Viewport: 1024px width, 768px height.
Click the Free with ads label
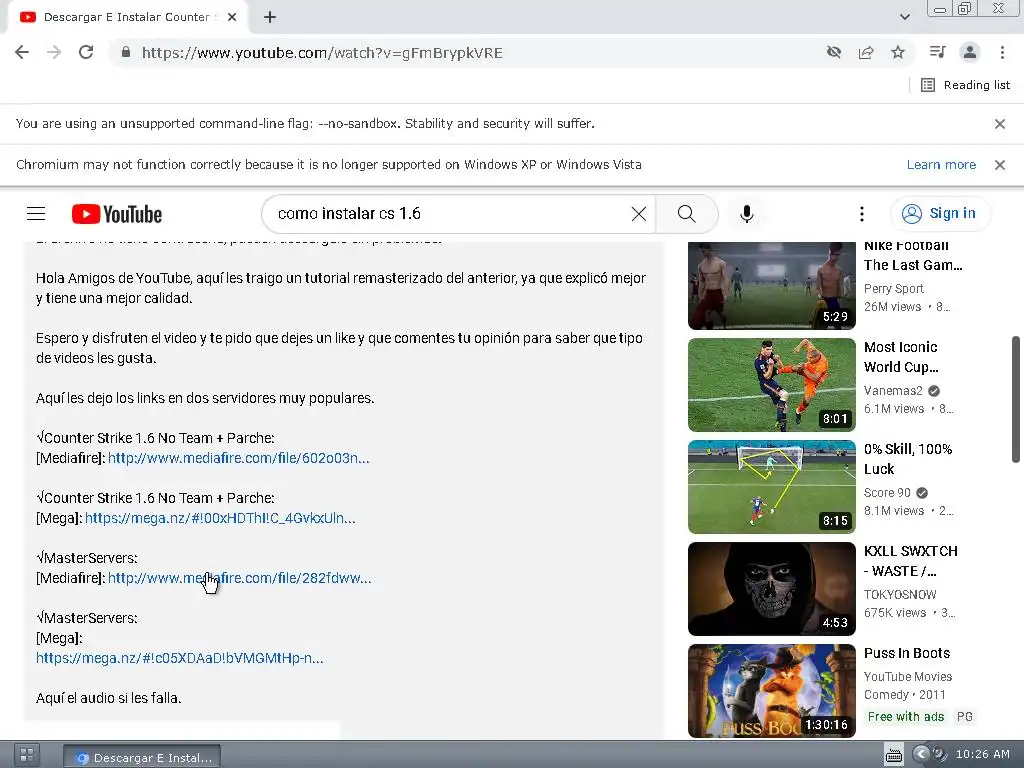pos(906,716)
